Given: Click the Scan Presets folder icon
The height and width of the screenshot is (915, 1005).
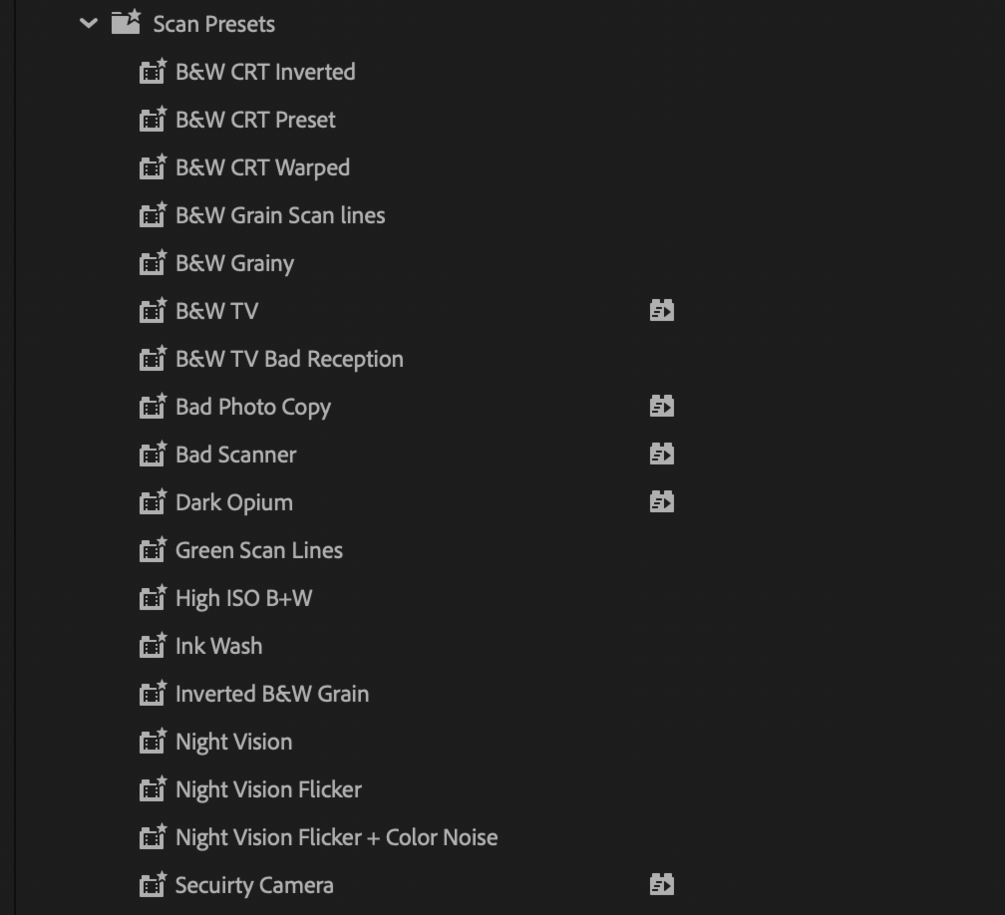Looking at the screenshot, I should (125, 22).
